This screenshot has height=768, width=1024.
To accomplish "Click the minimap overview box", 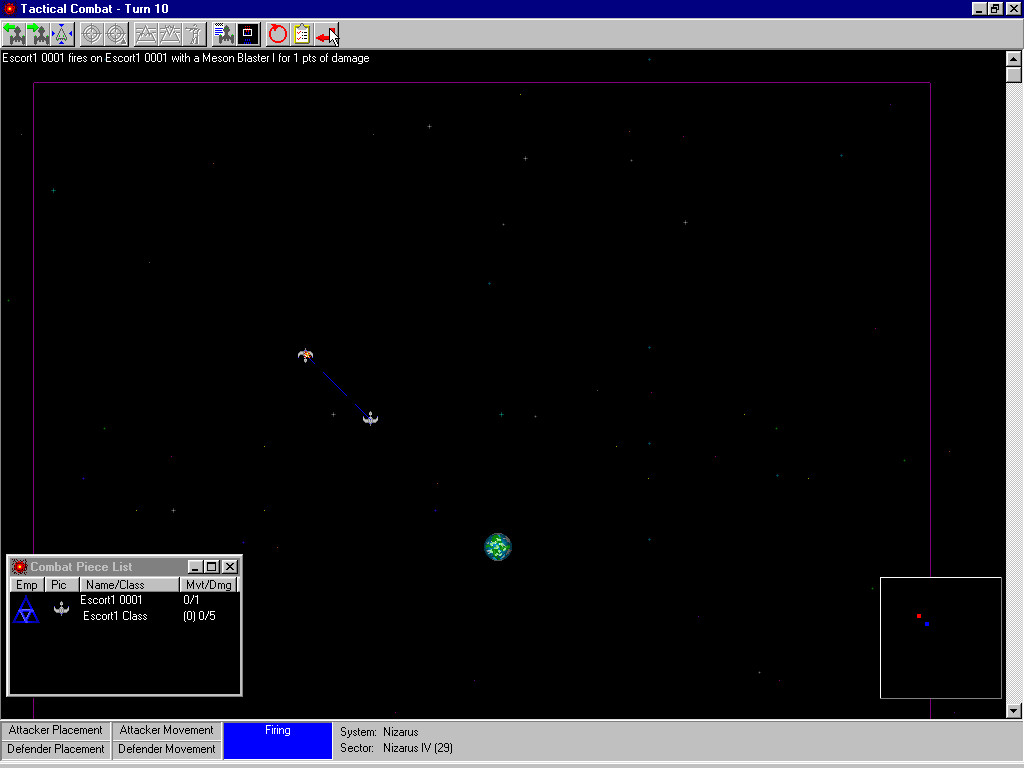I will click(940, 638).
